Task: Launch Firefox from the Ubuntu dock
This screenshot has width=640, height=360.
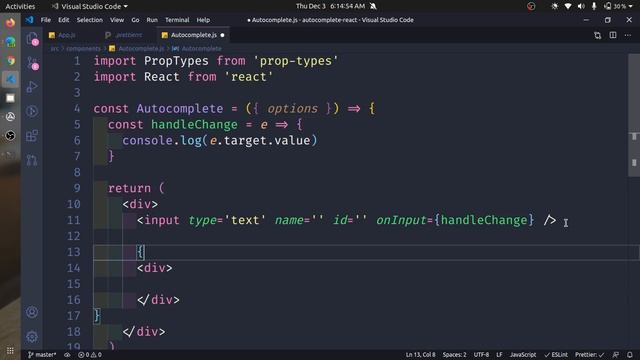Action: (x=10, y=22)
